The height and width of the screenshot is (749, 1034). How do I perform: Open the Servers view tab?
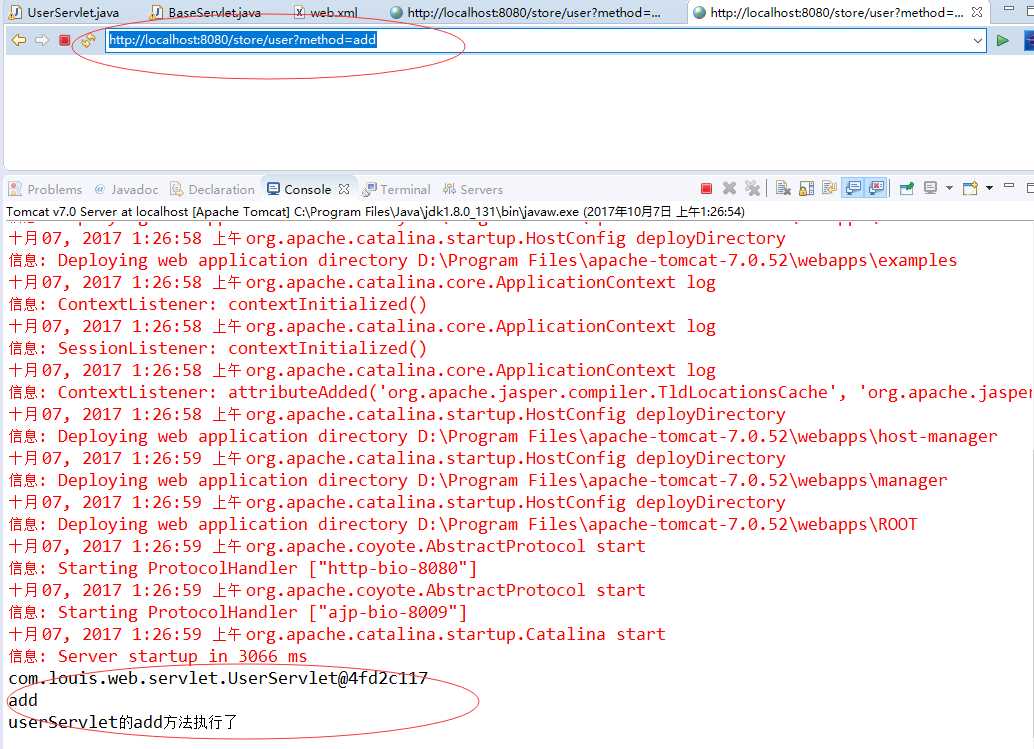tap(473, 189)
